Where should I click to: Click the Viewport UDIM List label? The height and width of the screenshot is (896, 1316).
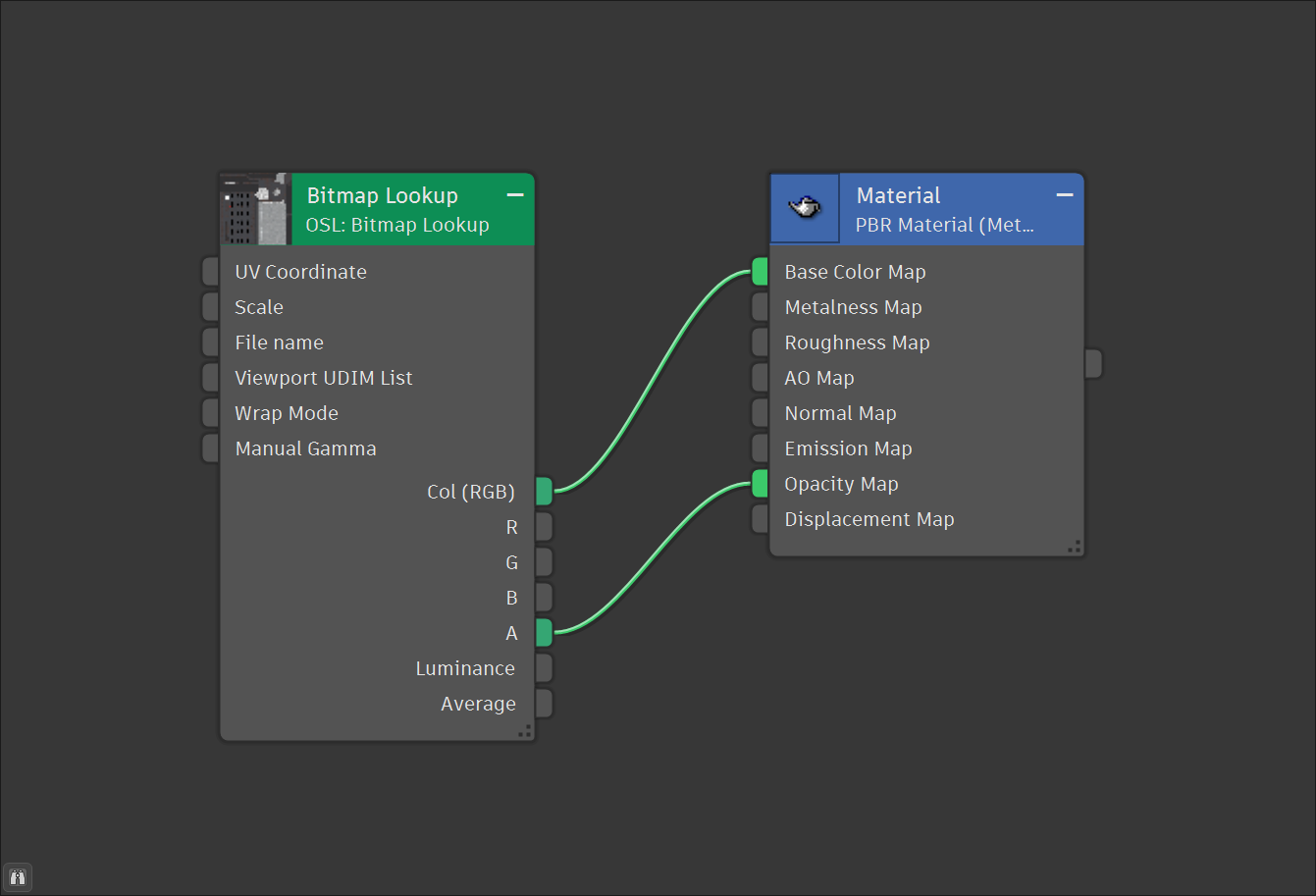point(324,378)
